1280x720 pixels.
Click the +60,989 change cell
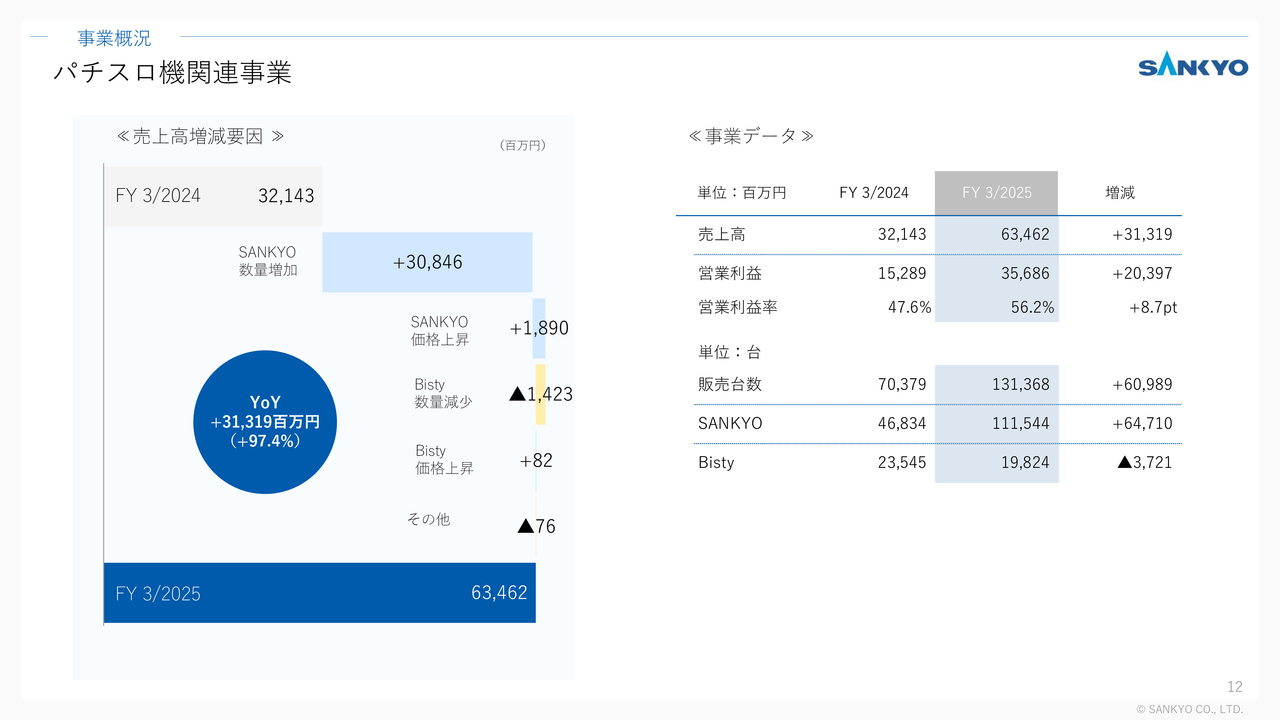[x=1142, y=385]
